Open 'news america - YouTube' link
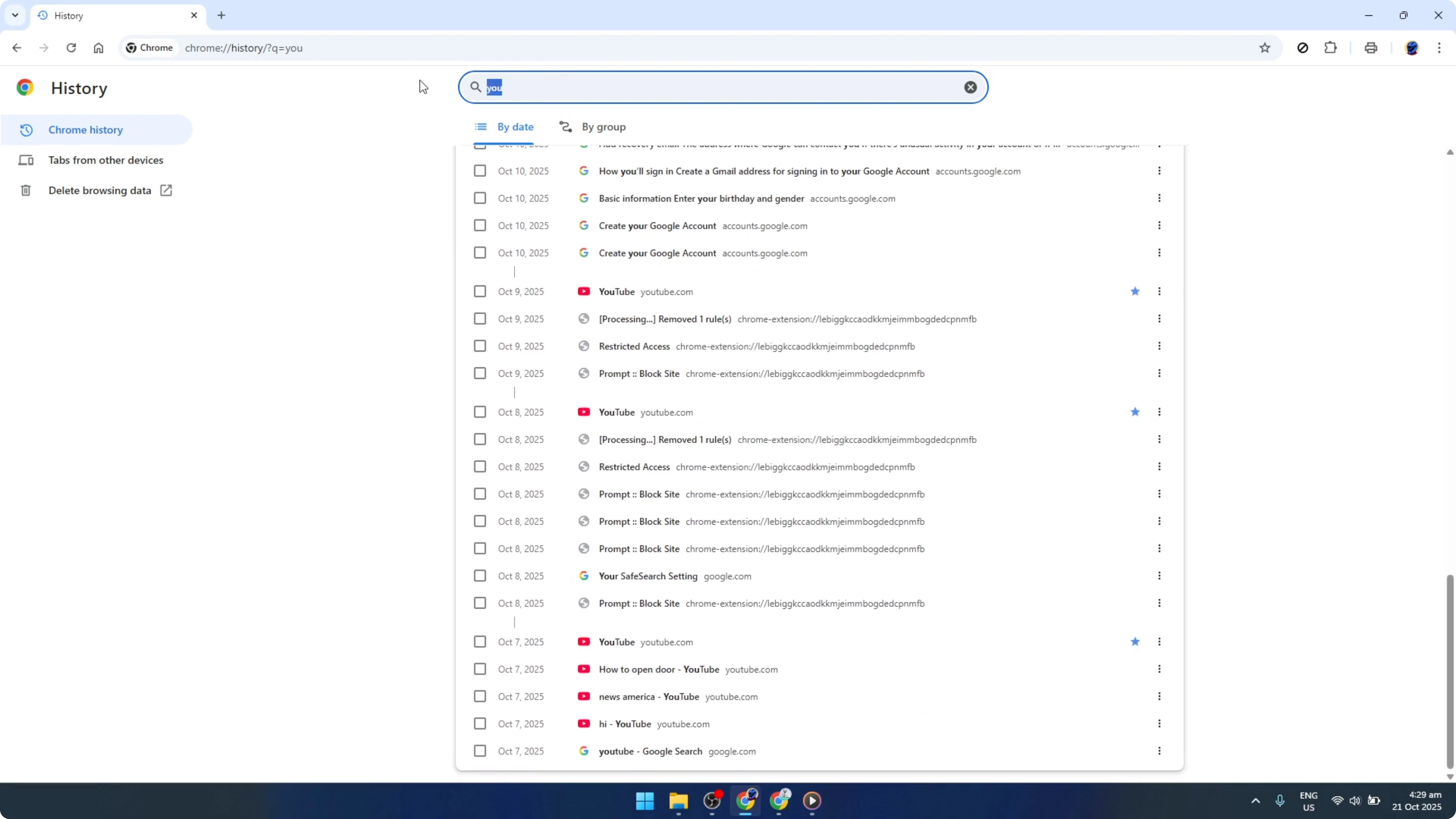The width and height of the screenshot is (1456, 819). [x=649, y=696]
